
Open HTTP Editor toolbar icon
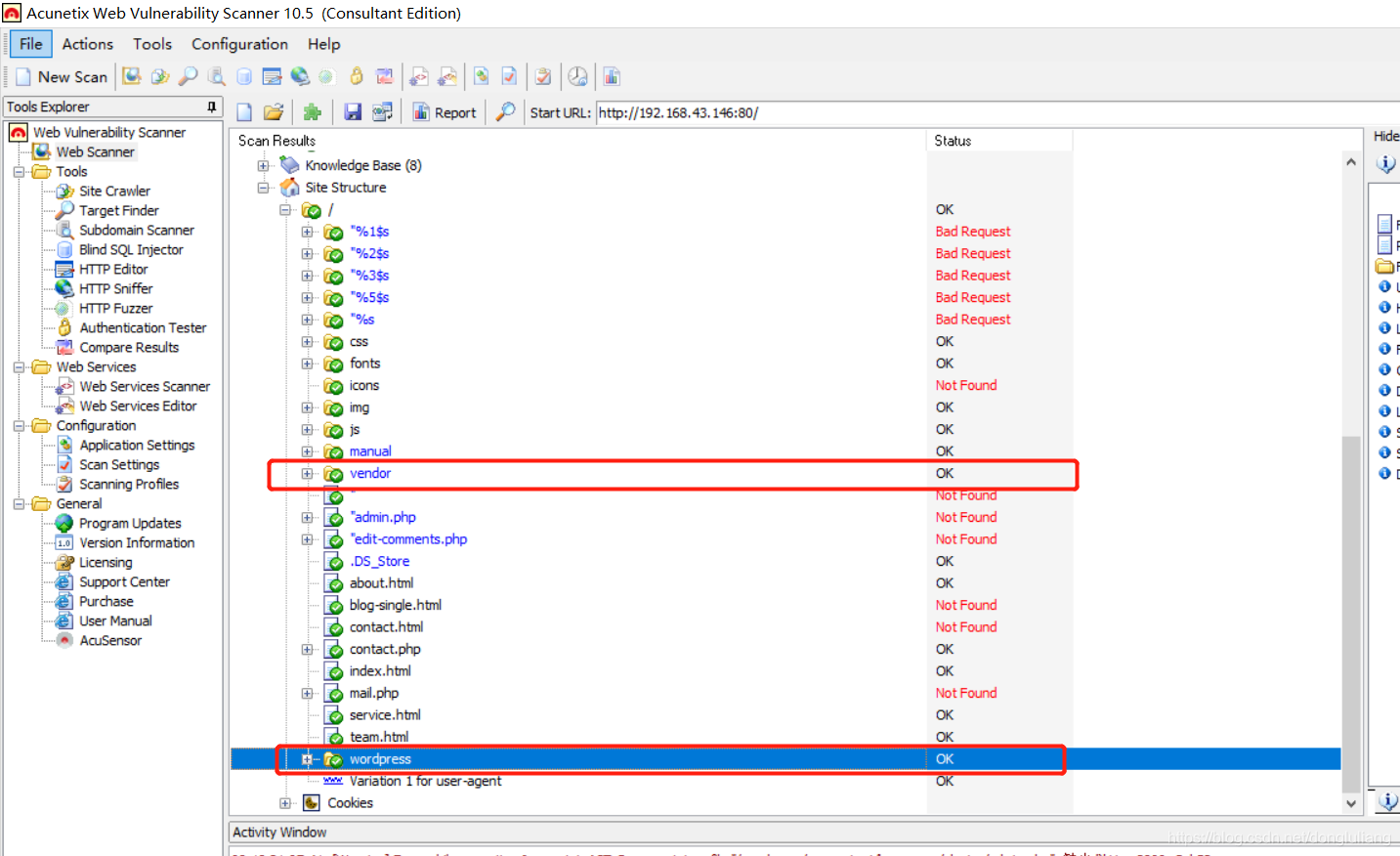[x=273, y=76]
